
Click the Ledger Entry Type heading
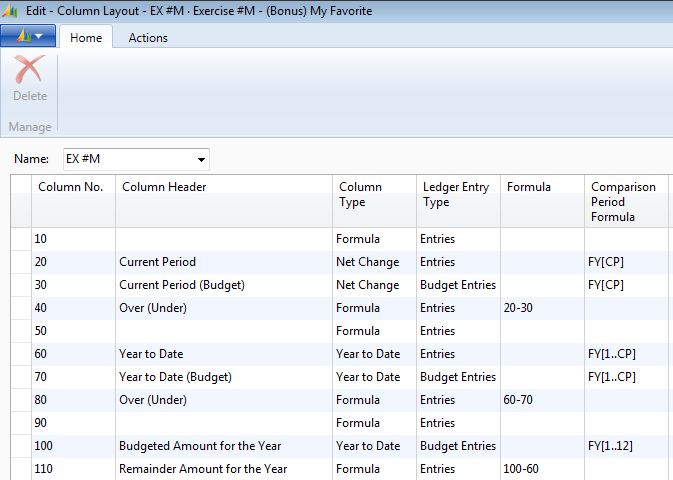click(457, 195)
